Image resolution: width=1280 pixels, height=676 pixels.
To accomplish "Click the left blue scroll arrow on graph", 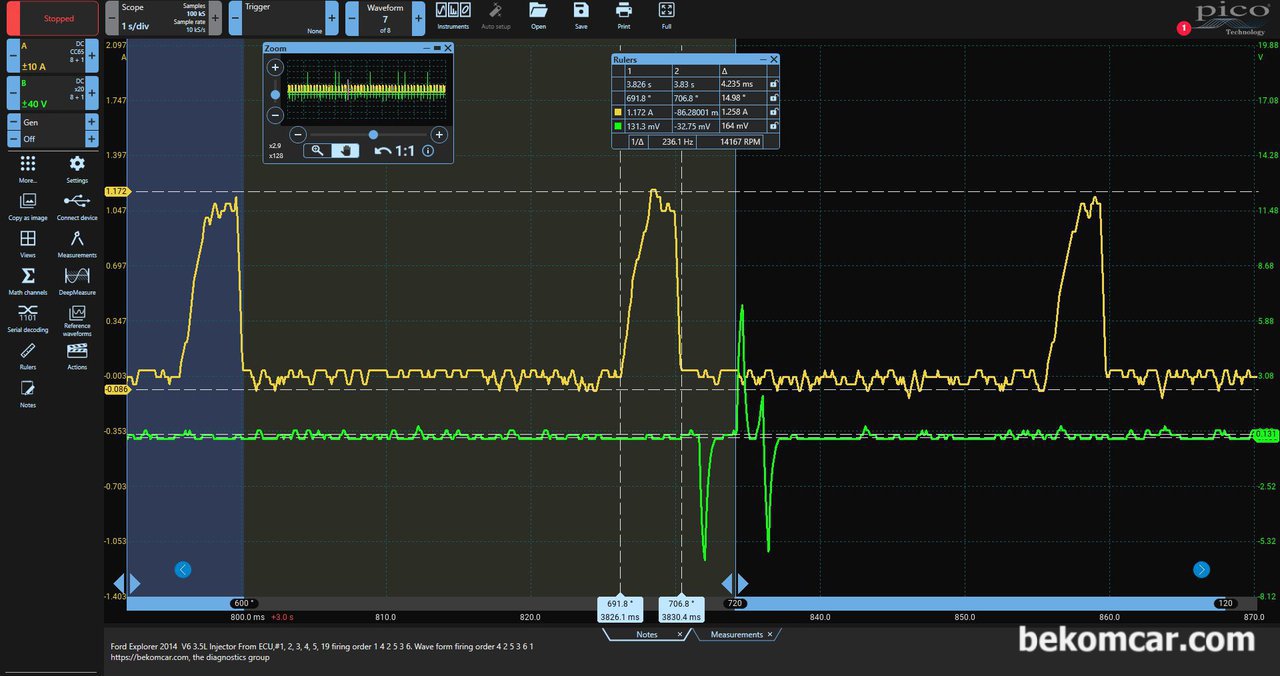I will pyautogui.click(x=182, y=569).
